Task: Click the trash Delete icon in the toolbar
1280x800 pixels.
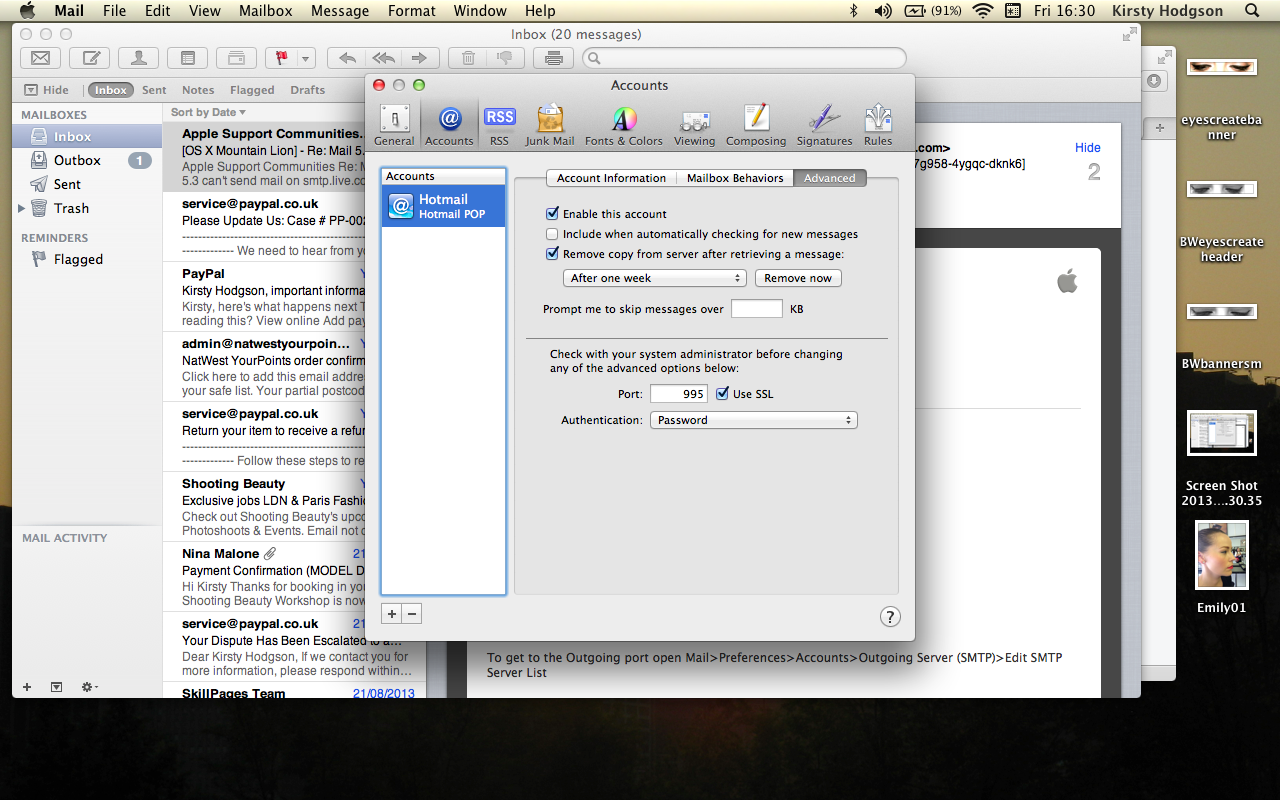Action: tap(467, 58)
